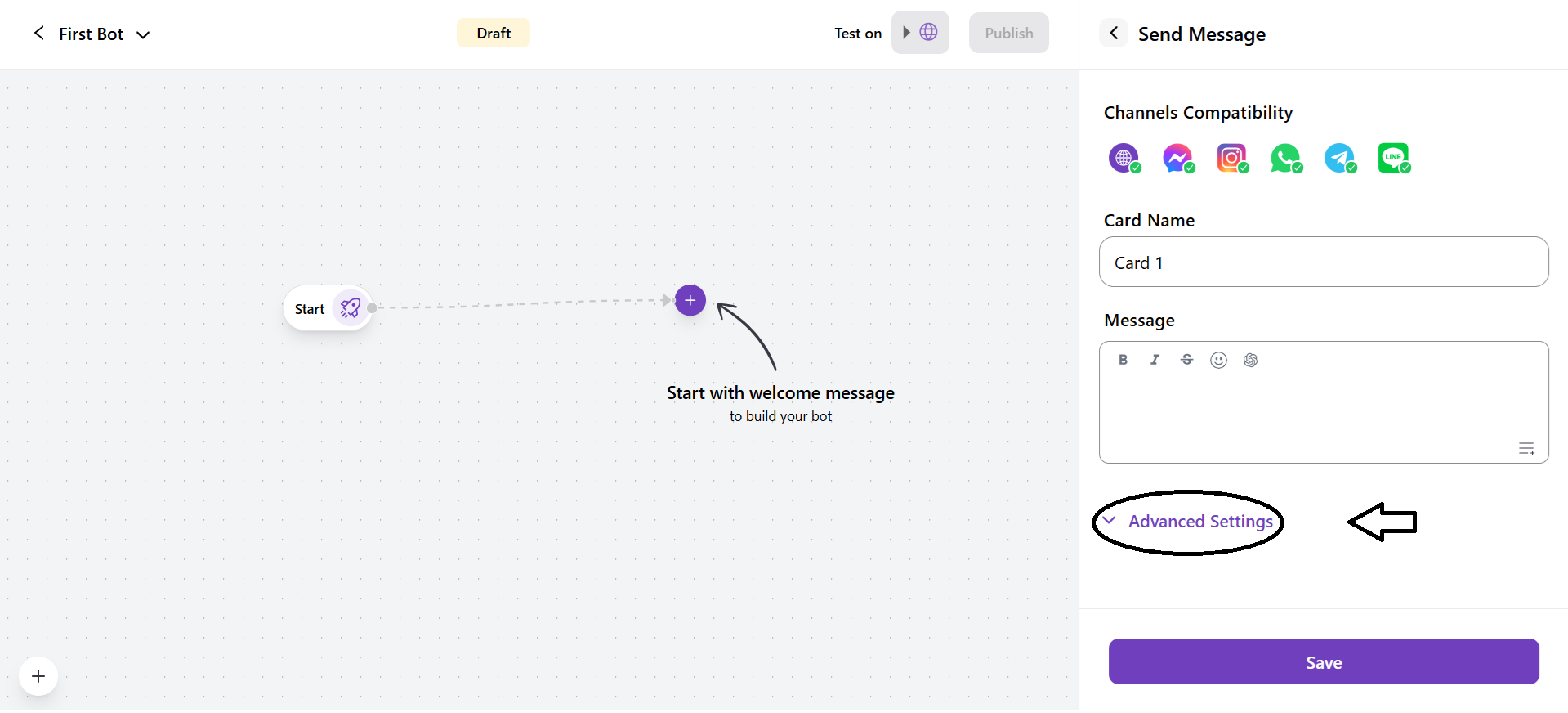This screenshot has width=1568, height=713.
Task: Toggle strikethrough formatting in message
Action: [x=1186, y=360]
